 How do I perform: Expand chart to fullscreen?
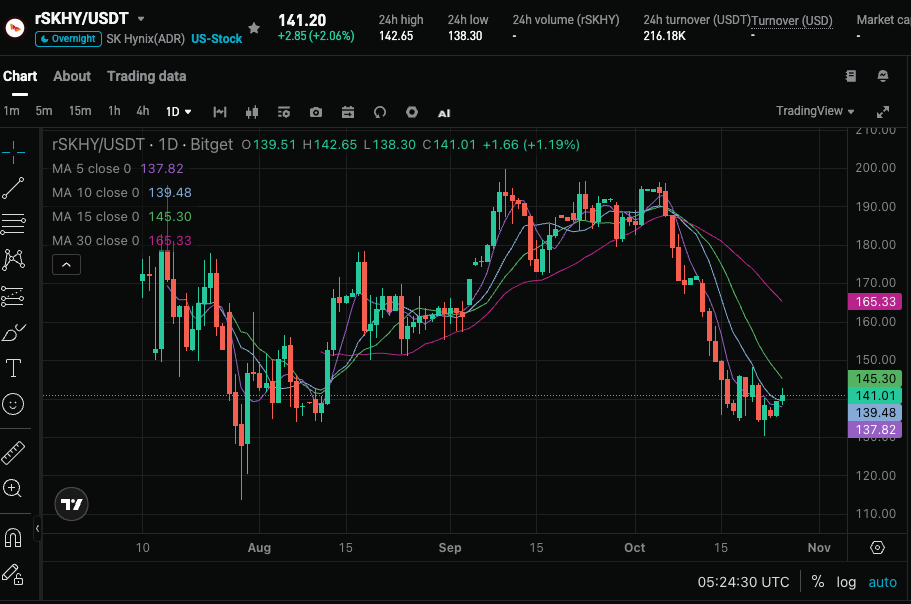[883, 112]
